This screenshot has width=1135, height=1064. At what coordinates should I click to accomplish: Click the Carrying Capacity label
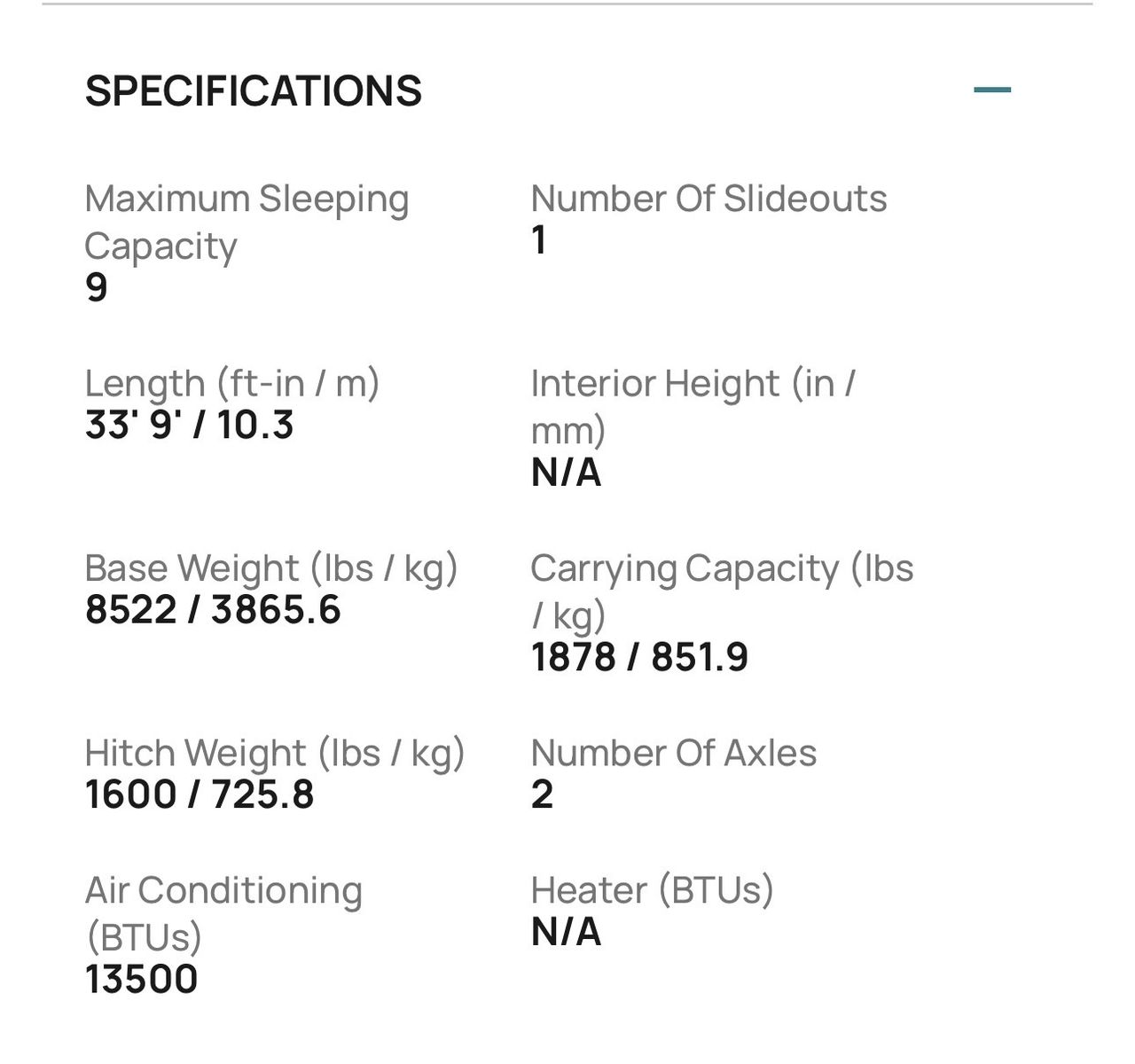coord(722,591)
